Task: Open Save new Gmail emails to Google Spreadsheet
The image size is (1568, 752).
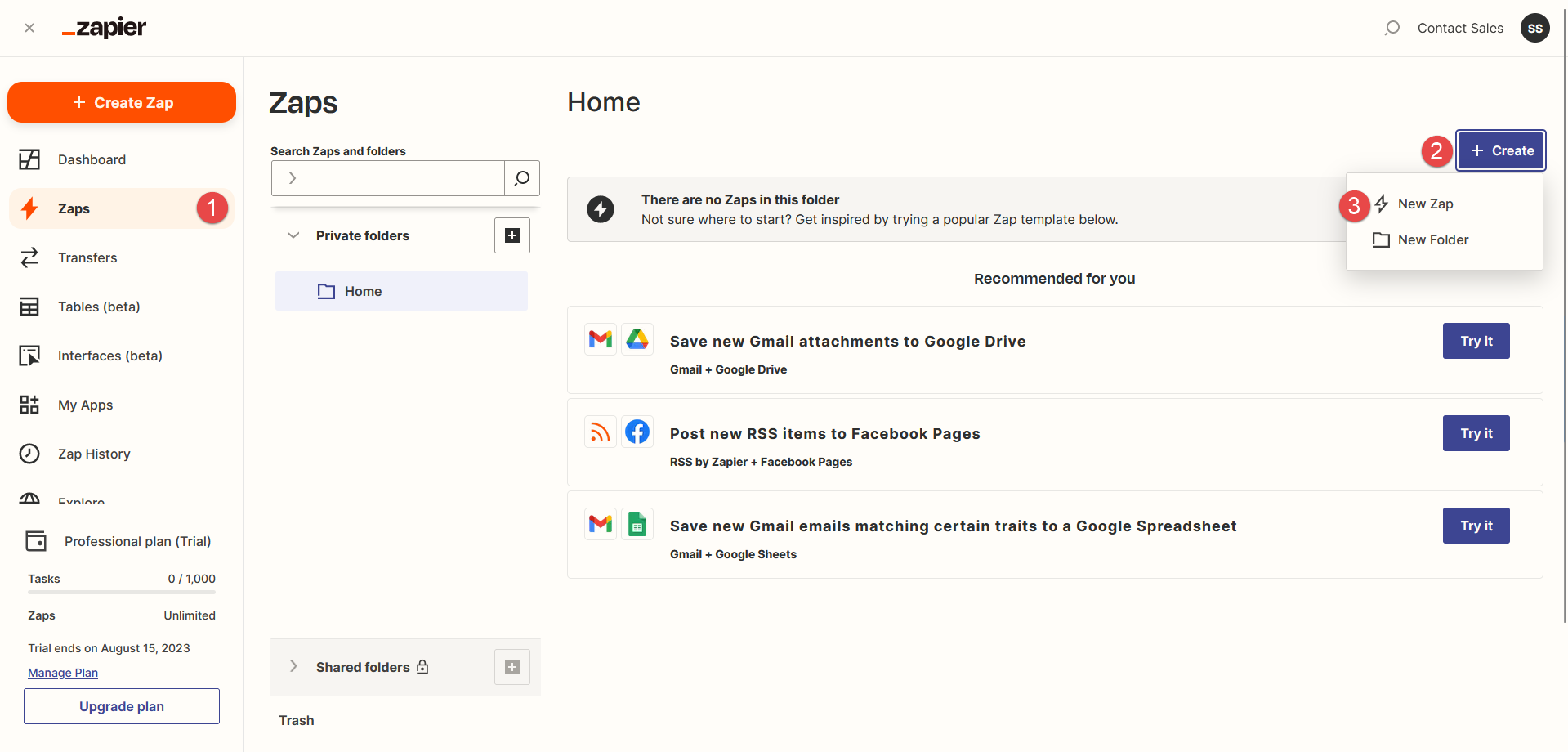Action: pyautogui.click(x=953, y=526)
